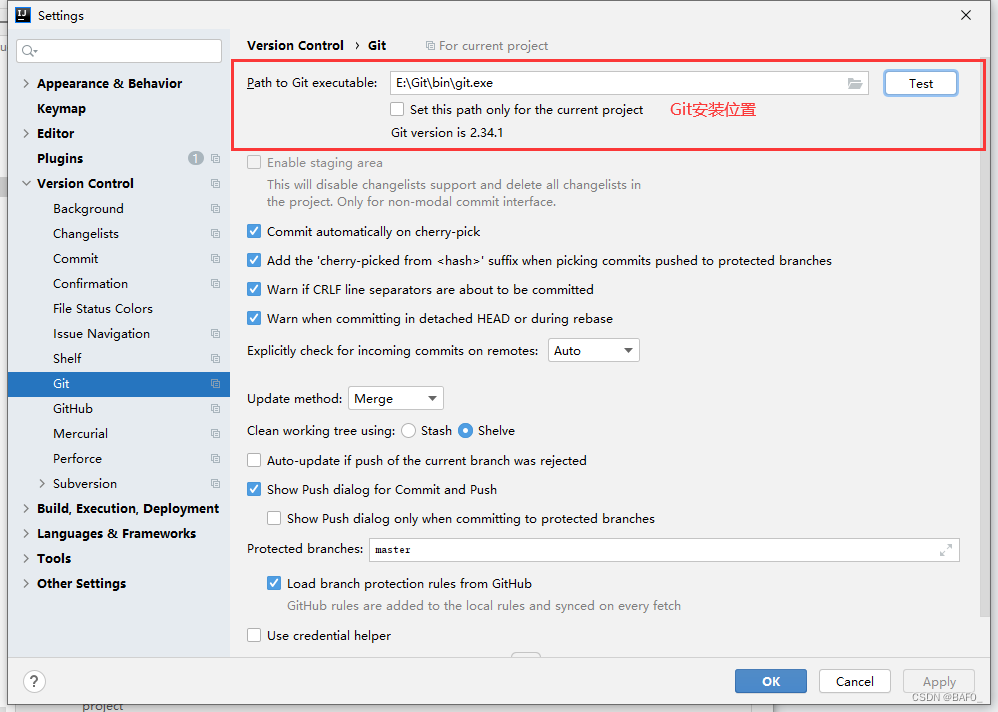Click the Test button for Git executable
Viewport: 998px width, 712px height.
(920, 83)
